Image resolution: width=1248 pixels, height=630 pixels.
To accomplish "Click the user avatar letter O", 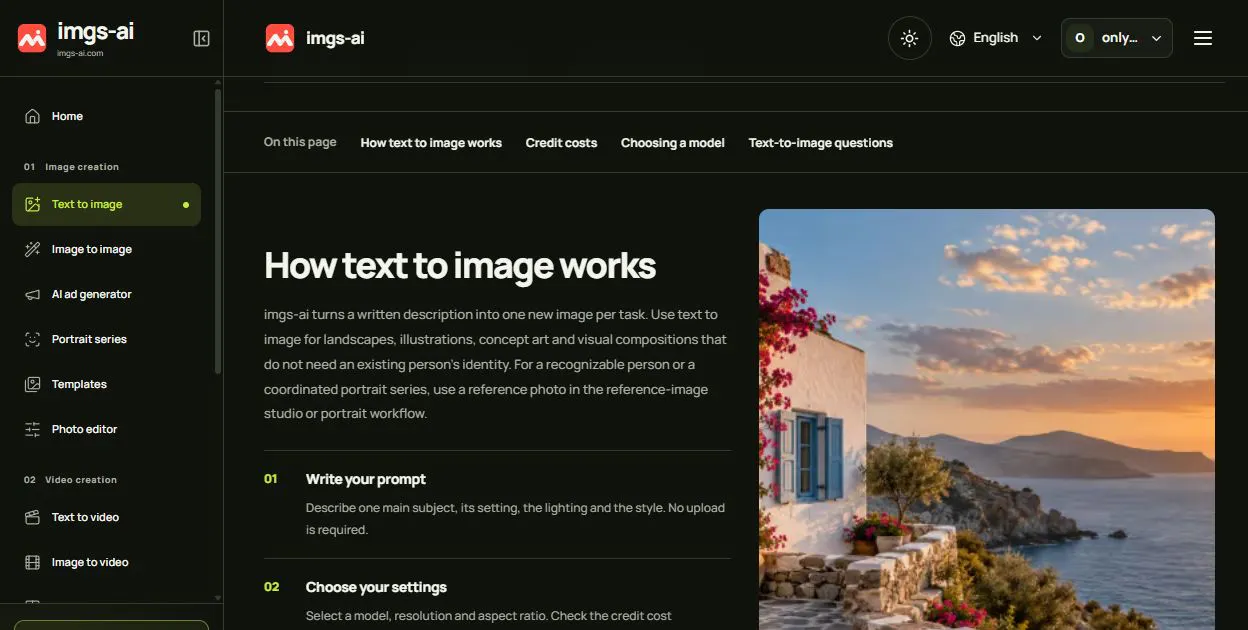I will coord(1079,38).
